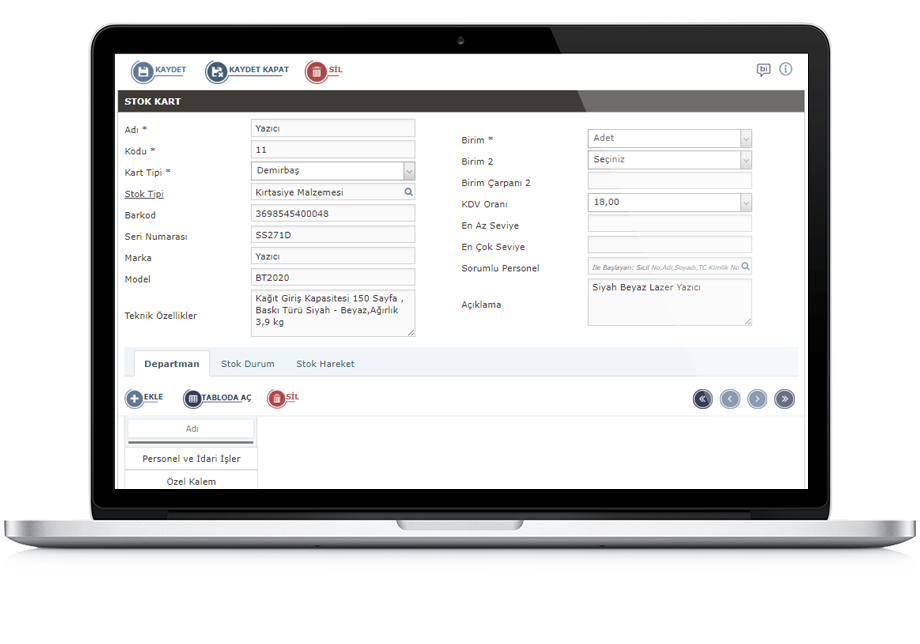The width and height of the screenshot is (920, 644).
Task: Click the search icon in Sorumlu Personel field
Action: [746, 267]
